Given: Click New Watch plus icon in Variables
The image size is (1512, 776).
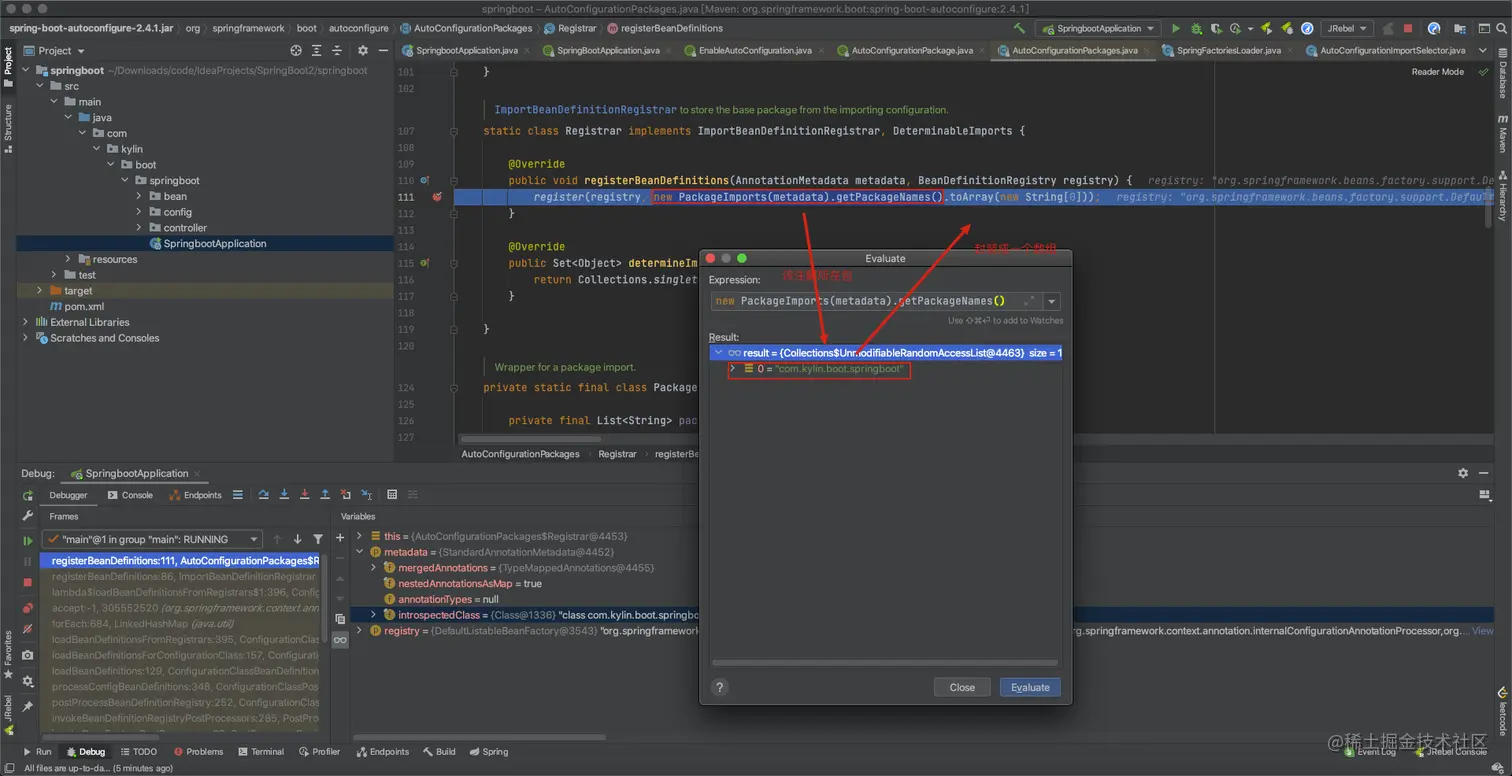Looking at the screenshot, I should point(340,538).
